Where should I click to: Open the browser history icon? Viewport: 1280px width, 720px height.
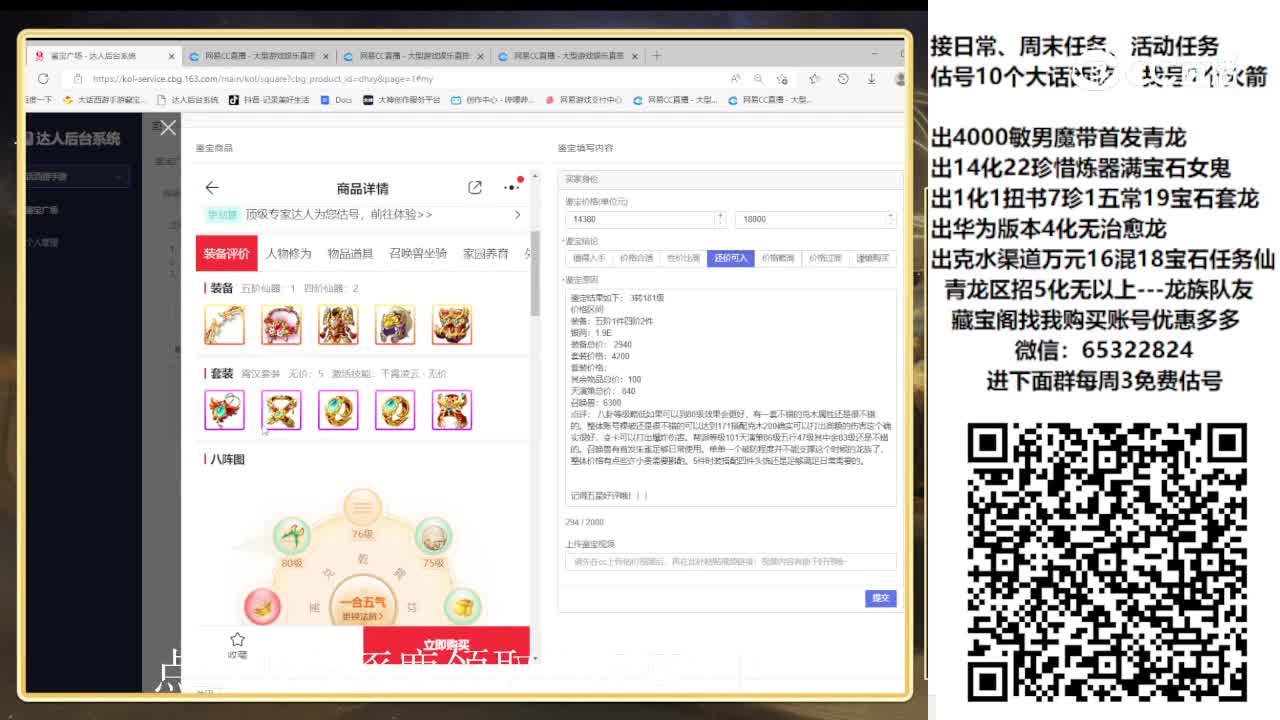coord(843,78)
